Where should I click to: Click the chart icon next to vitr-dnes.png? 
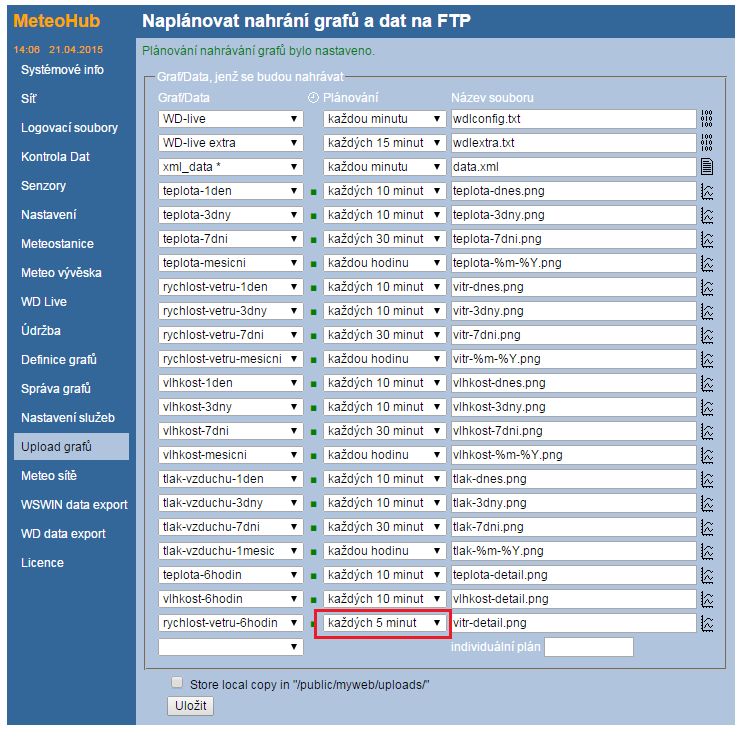(x=707, y=287)
